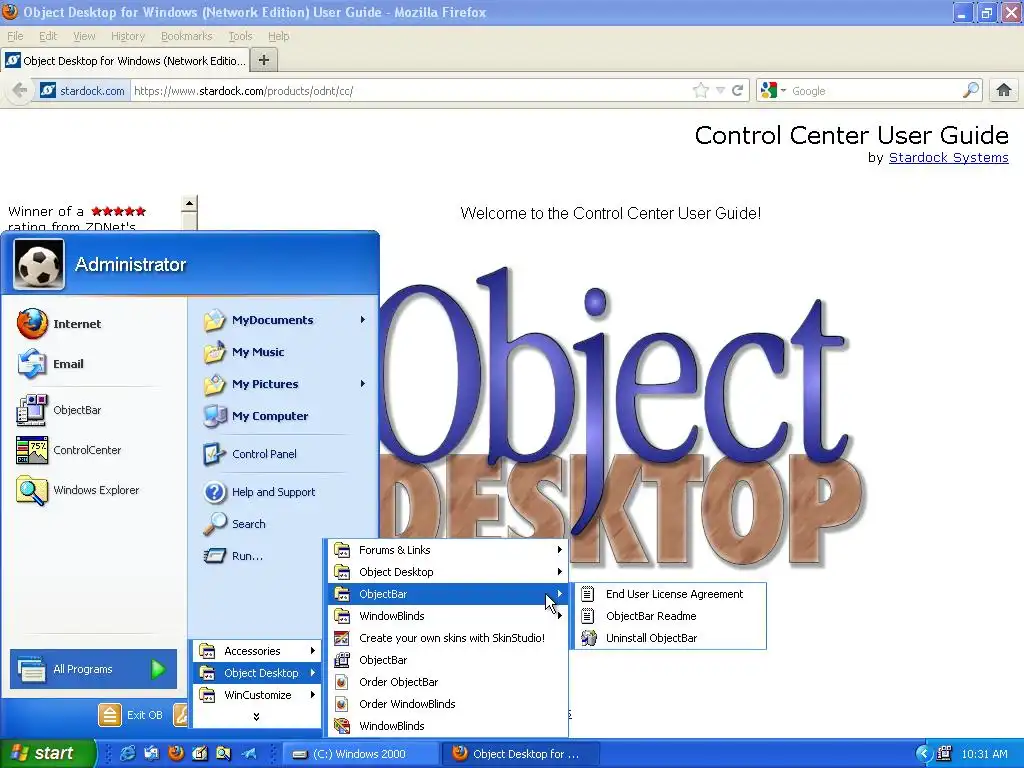This screenshot has width=1024, height=768.
Task: Click the 10:31 AM system clock
Action: click(x=984, y=754)
